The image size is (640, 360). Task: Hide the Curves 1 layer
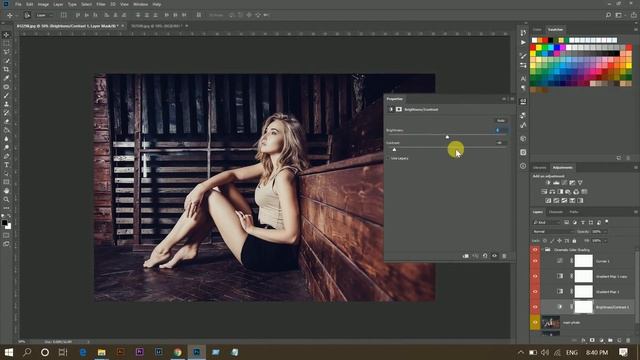point(535,261)
